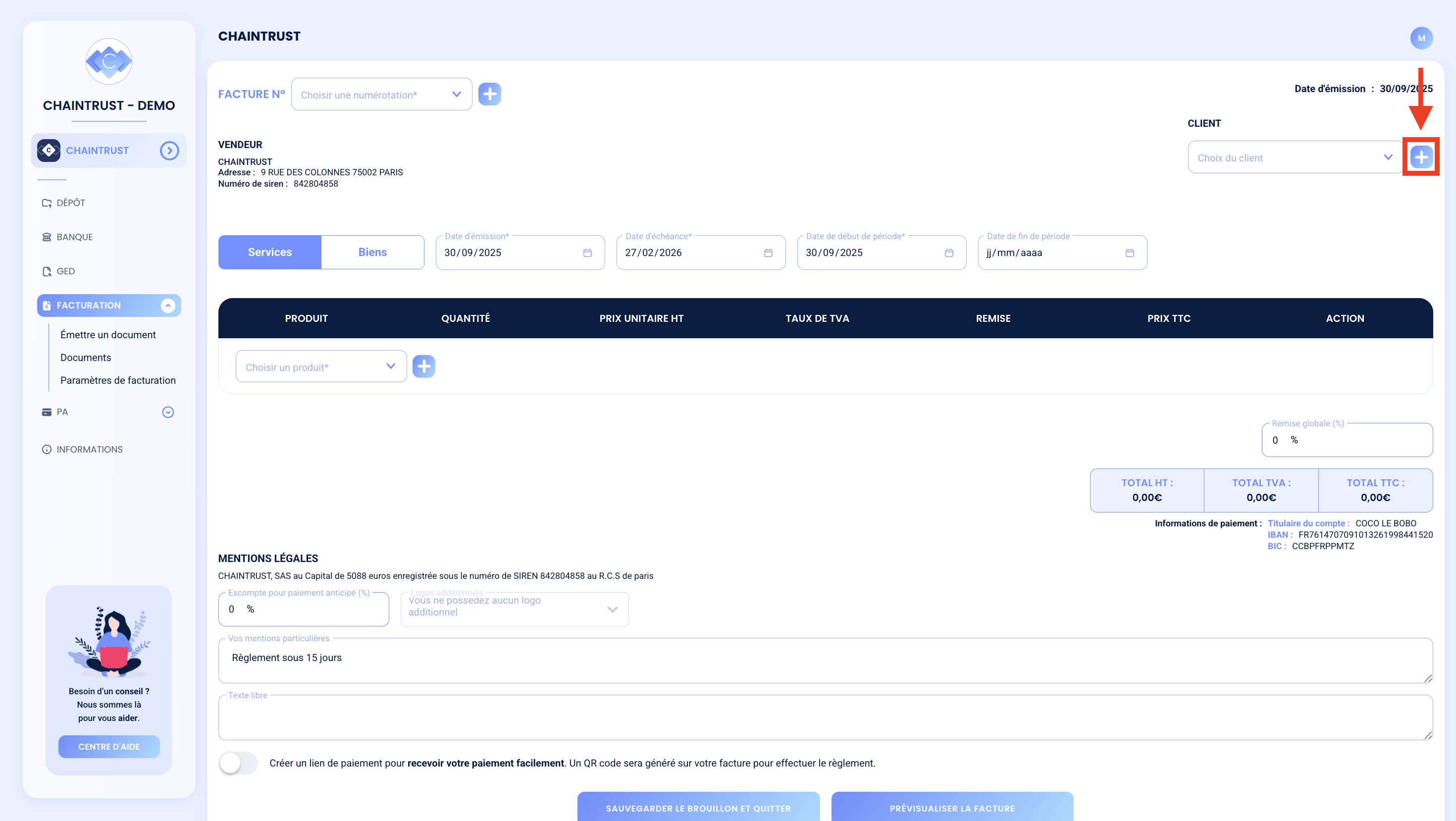Click the TOTAL TTC amount box
Viewport: 1456px width, 821px height.
point(1375,490)
